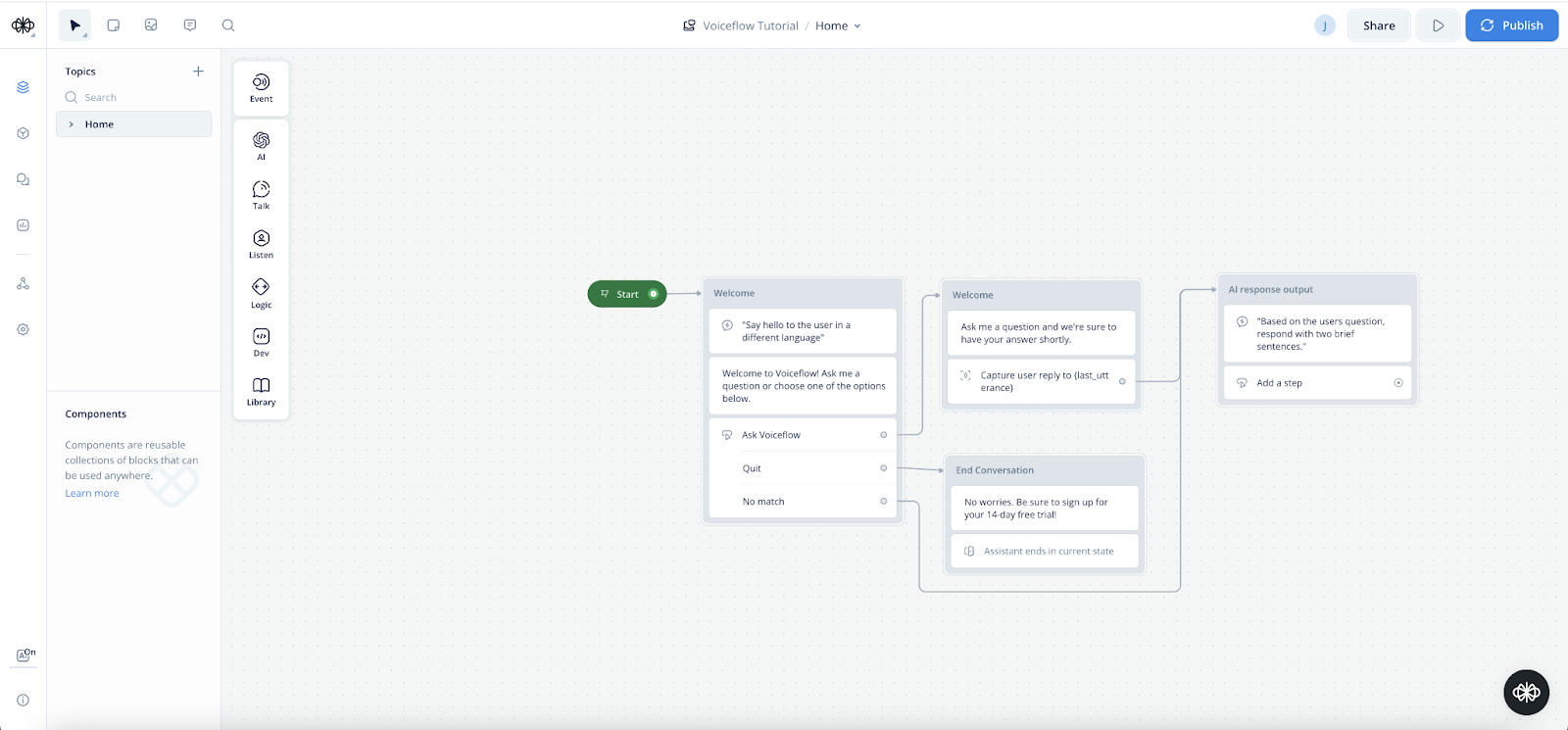Open the Home page dropdown in header
1568x730 pixels.
838,26
